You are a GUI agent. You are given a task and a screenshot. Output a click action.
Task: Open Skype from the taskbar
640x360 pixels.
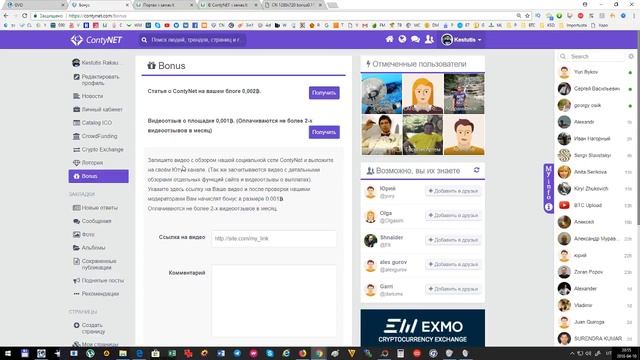pos(270,353)
